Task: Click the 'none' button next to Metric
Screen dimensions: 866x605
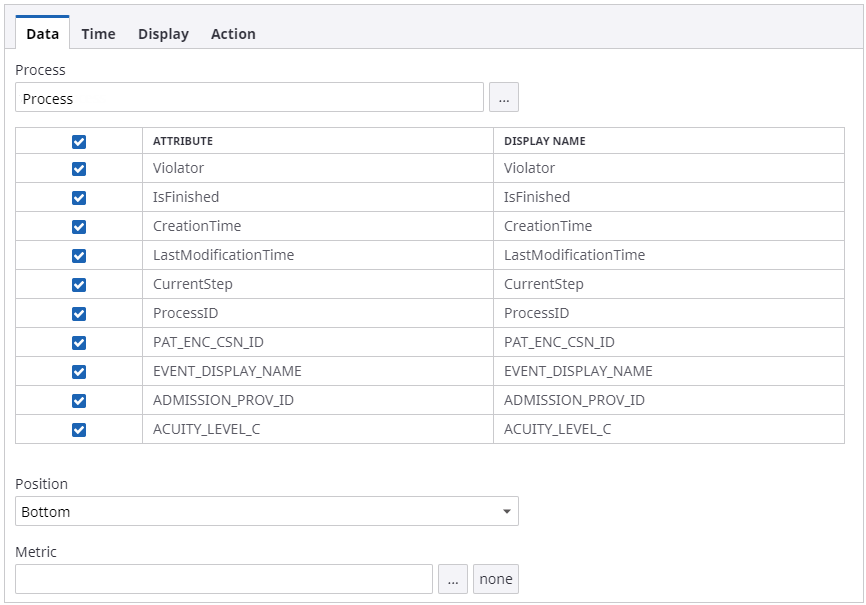Action: pos(494,578)
